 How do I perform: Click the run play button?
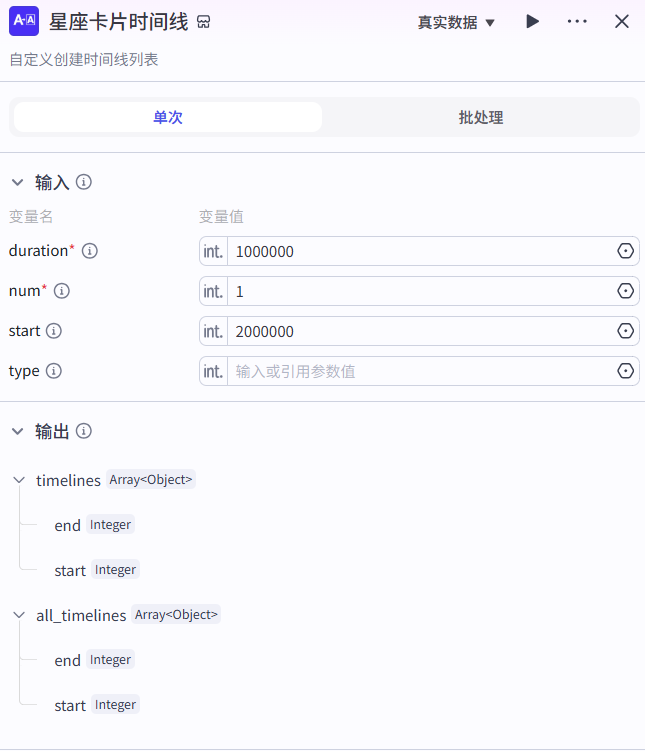(533, 21)
